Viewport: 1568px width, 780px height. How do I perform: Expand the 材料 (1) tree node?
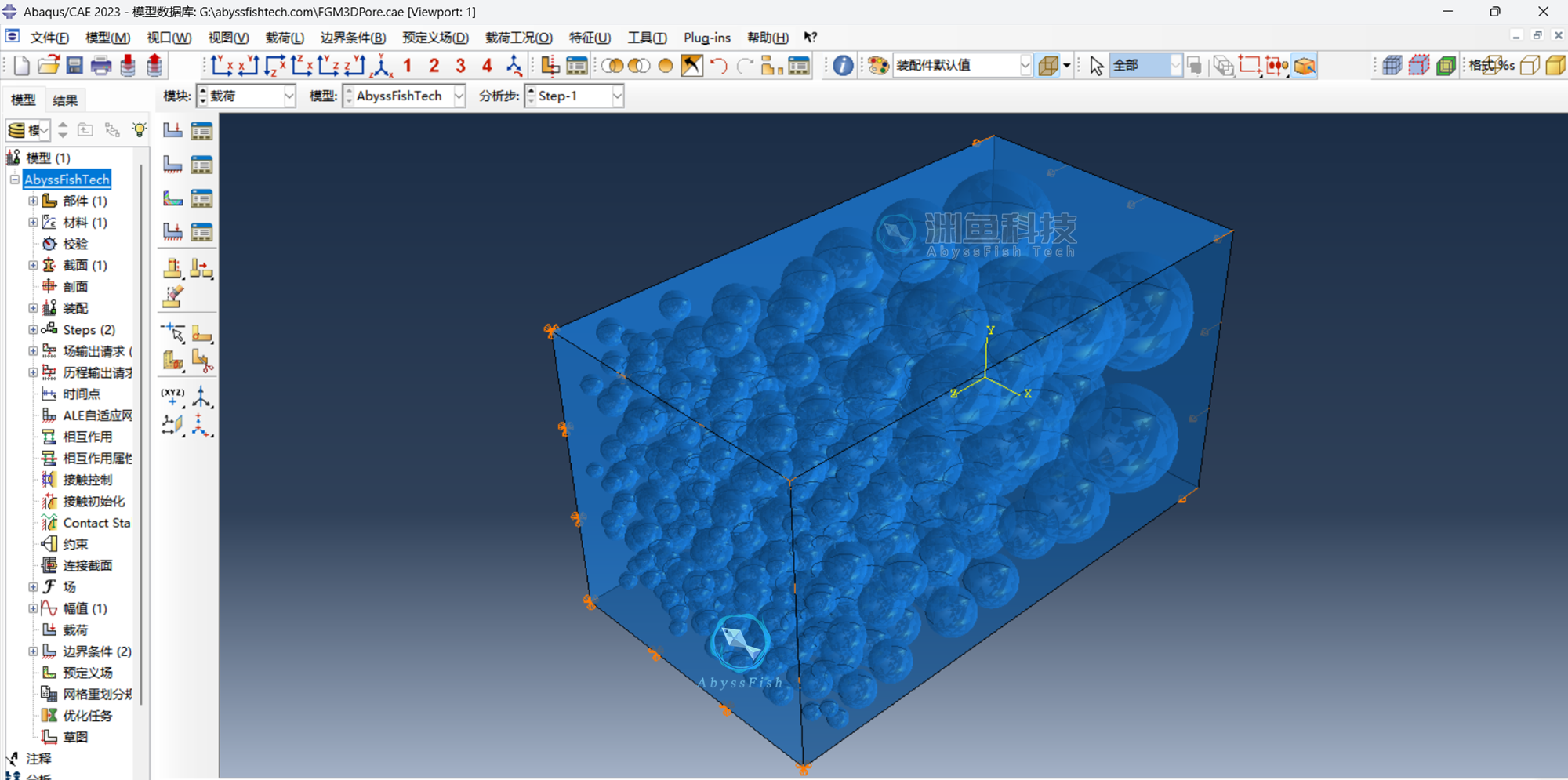tap(33, 222)
